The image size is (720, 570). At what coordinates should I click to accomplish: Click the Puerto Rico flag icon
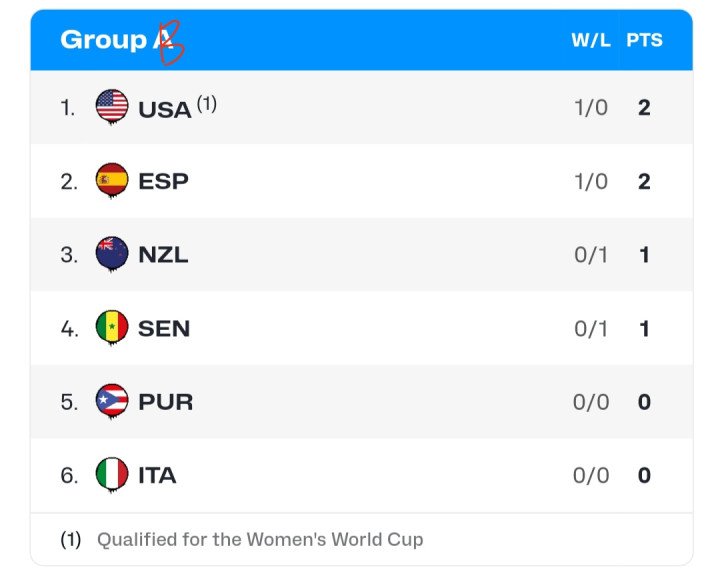pos(112,401)
